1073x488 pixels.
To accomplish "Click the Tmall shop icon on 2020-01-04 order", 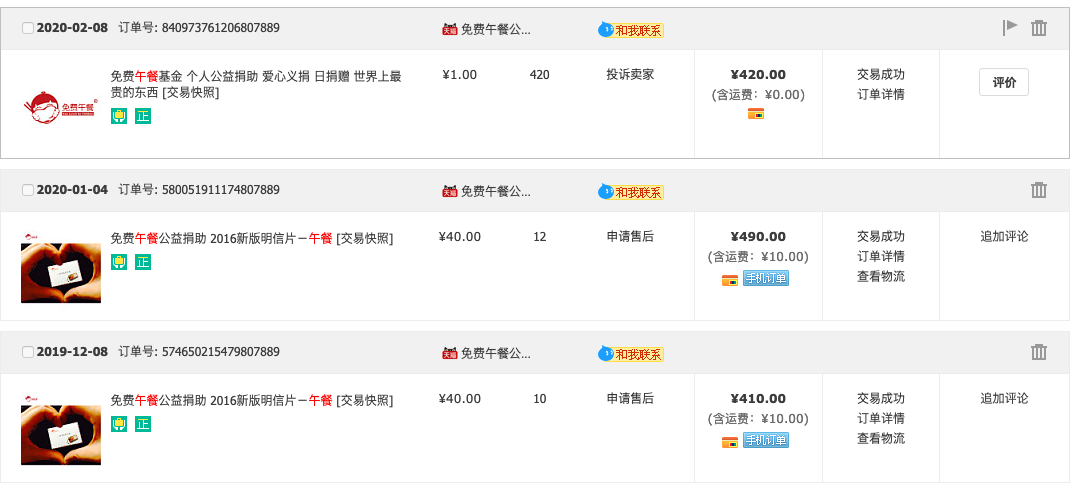I will (x=450, y=192).
